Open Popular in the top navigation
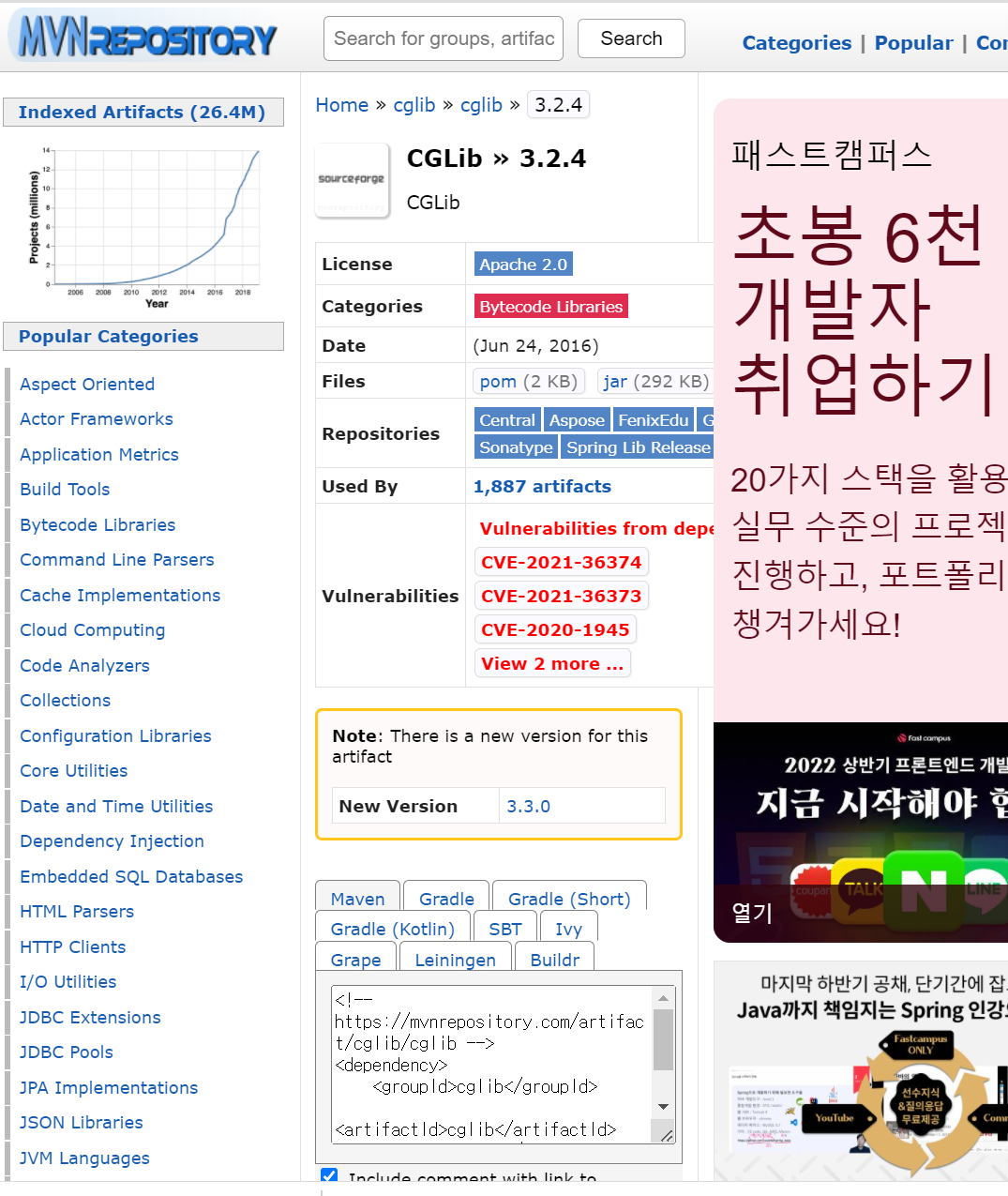The width and height of the screenshot is (1008, 1196). tap(913, 43)
